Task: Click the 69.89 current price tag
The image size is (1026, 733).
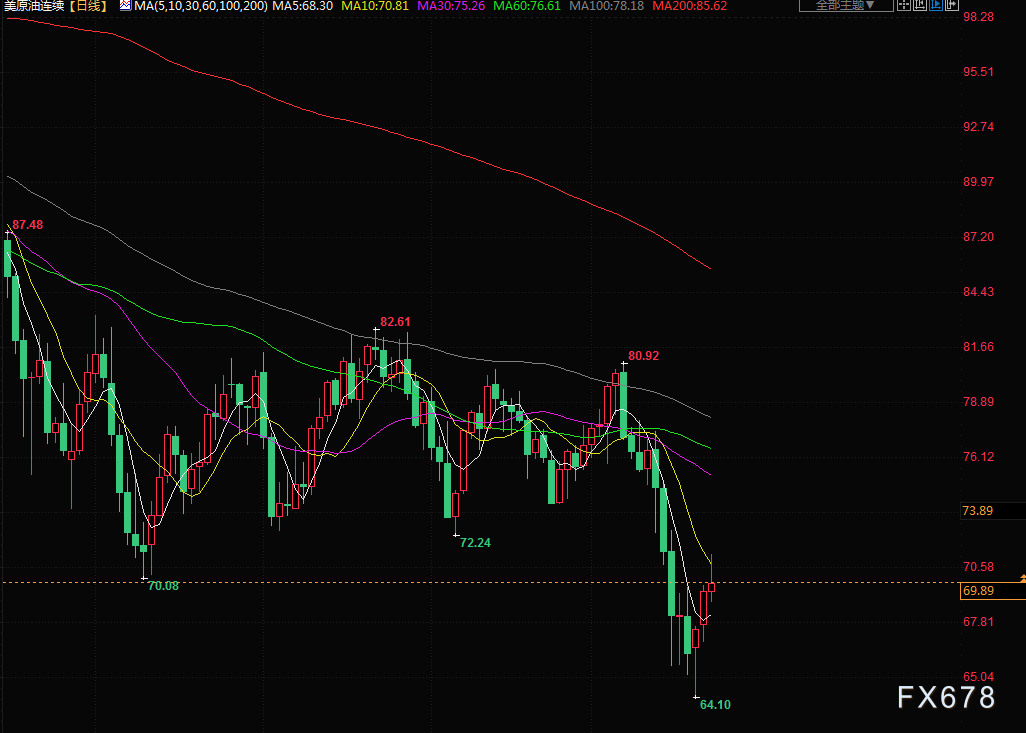Action: [977, 591]
